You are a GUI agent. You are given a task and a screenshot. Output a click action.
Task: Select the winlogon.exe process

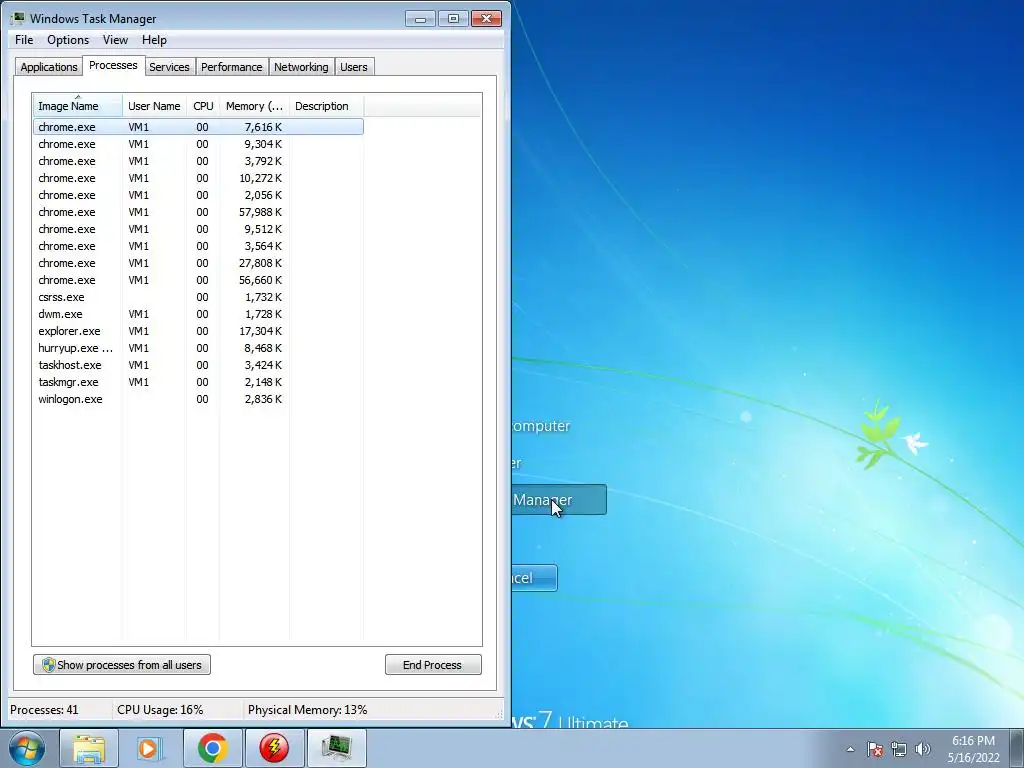(x=198, y=398)
